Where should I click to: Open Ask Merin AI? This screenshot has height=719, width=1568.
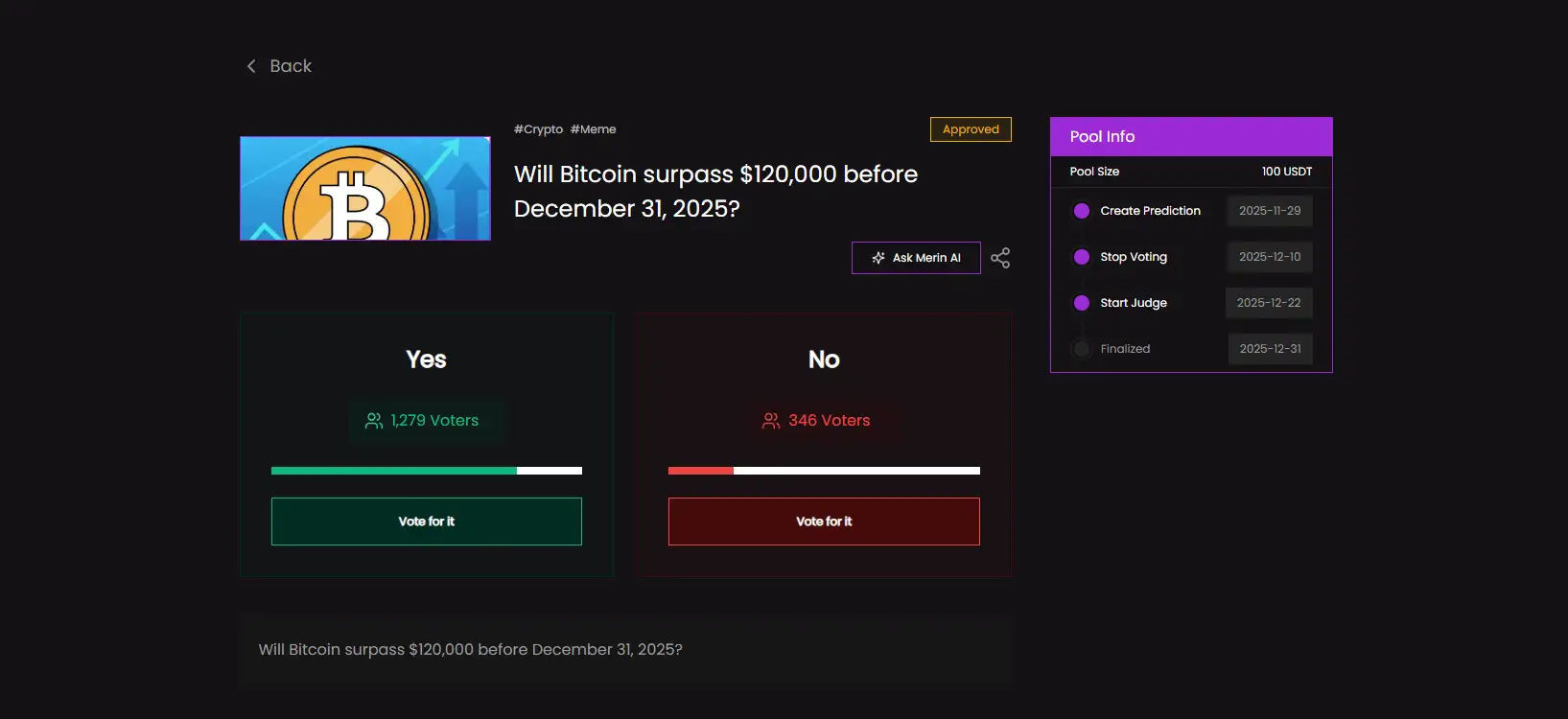coord(916,258)
